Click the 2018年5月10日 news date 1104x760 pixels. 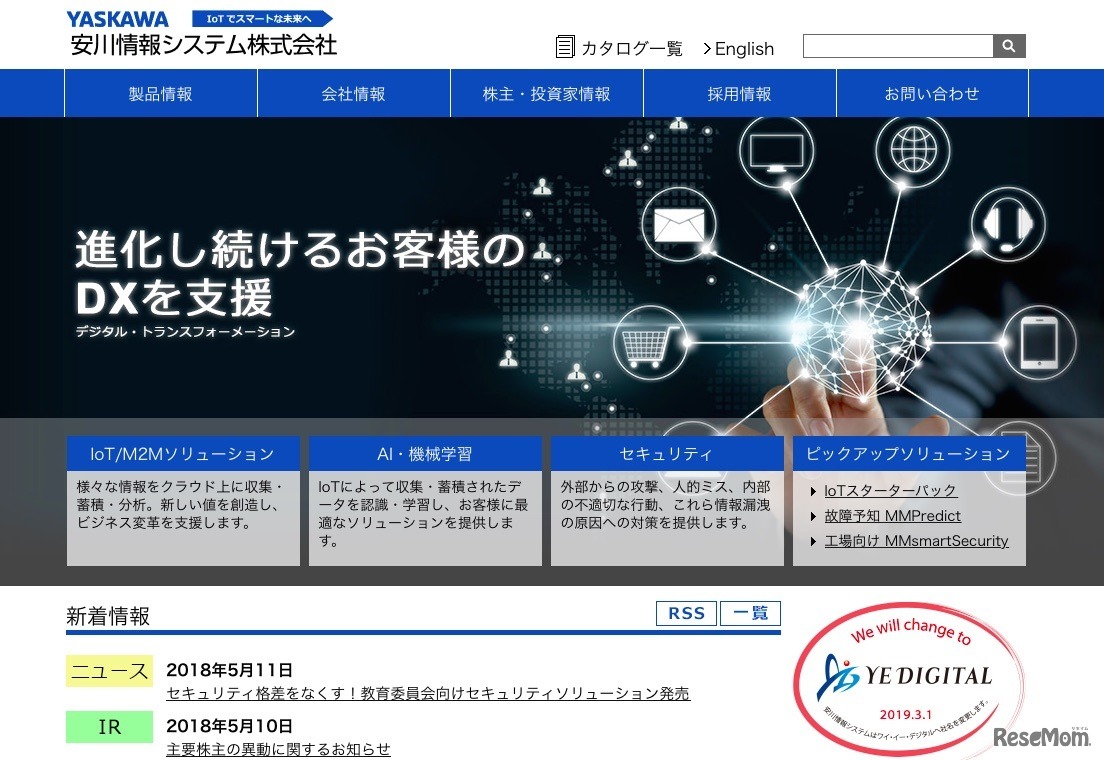230,726
